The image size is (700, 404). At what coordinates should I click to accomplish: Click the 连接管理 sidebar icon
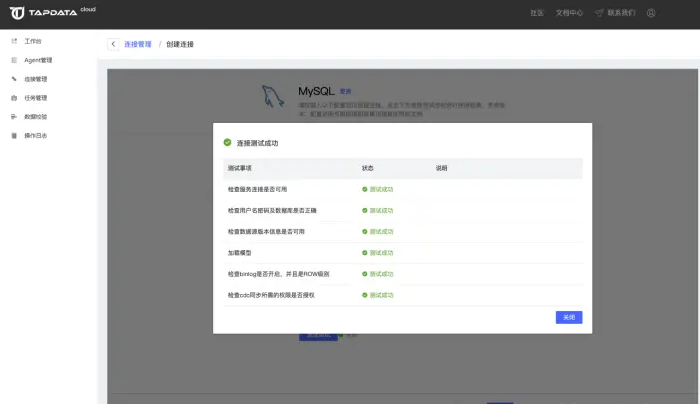[x=13, y=79]
